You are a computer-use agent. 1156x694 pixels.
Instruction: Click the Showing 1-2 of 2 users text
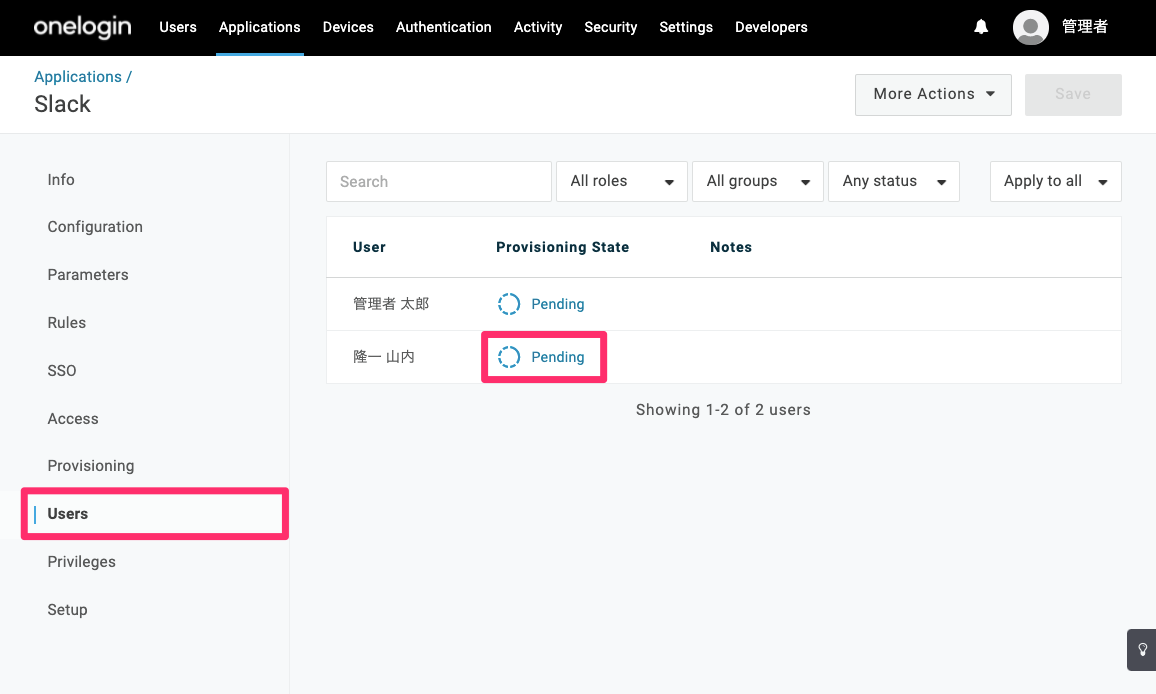(723, 410)
